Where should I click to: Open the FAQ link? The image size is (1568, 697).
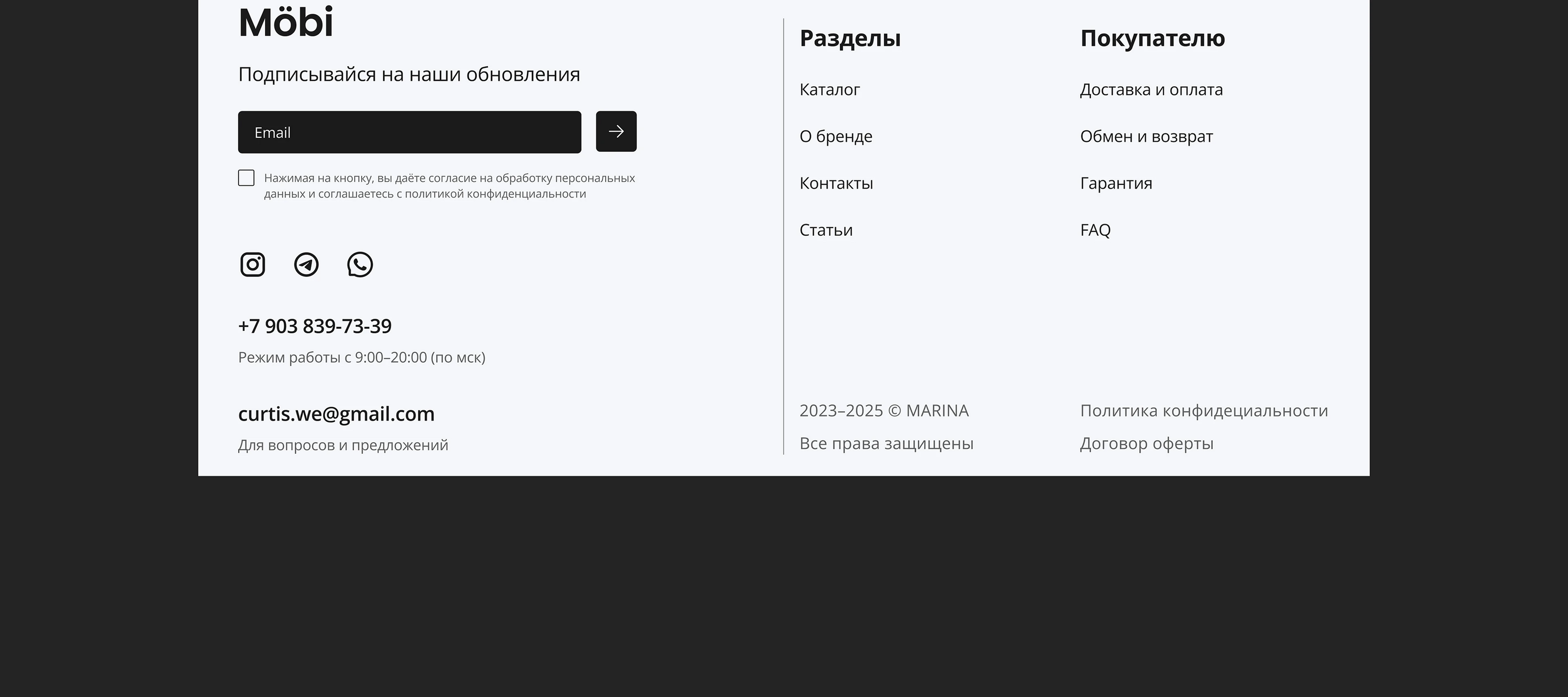point(1095,230)
